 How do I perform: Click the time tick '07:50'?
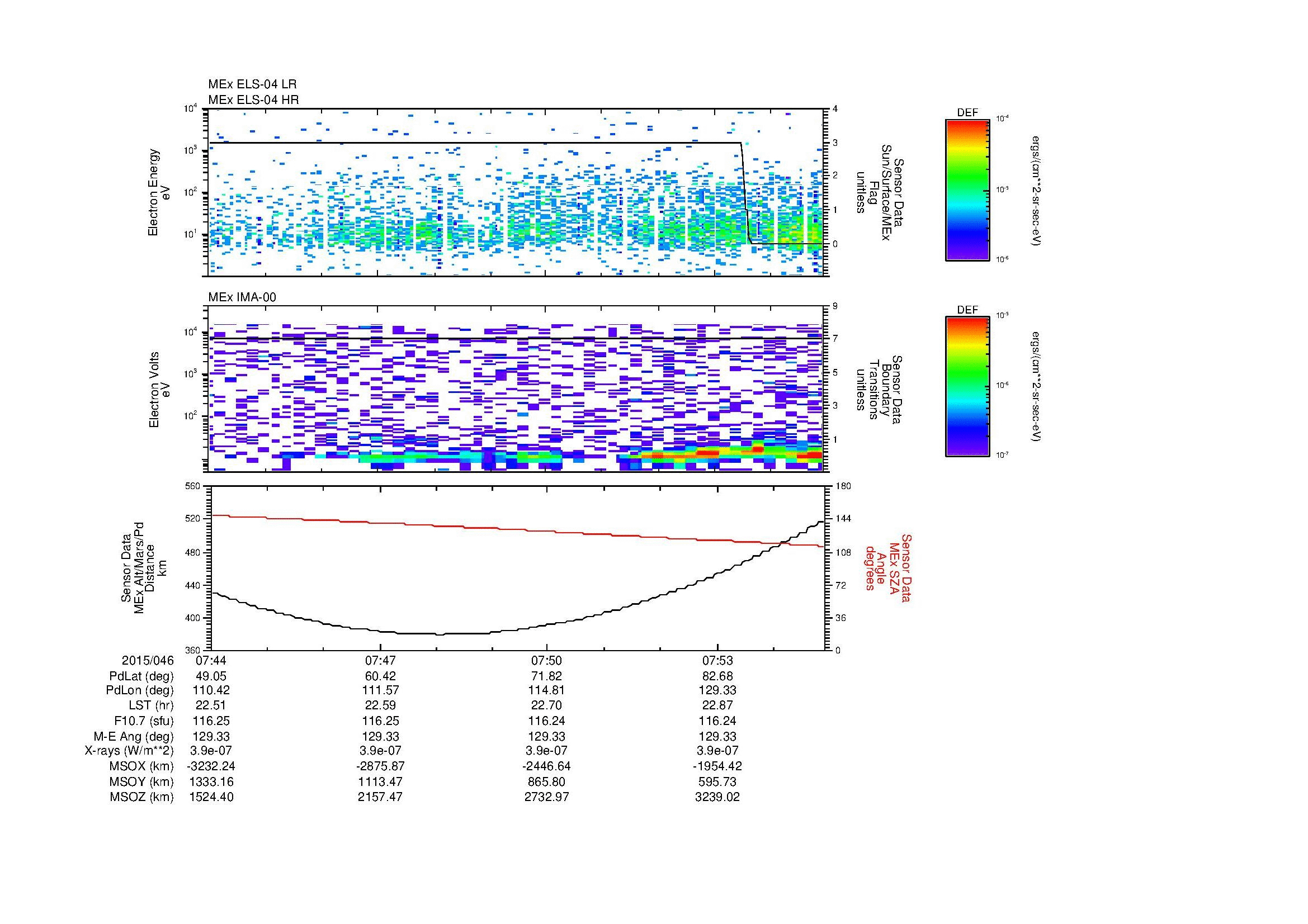click(546, 660)
